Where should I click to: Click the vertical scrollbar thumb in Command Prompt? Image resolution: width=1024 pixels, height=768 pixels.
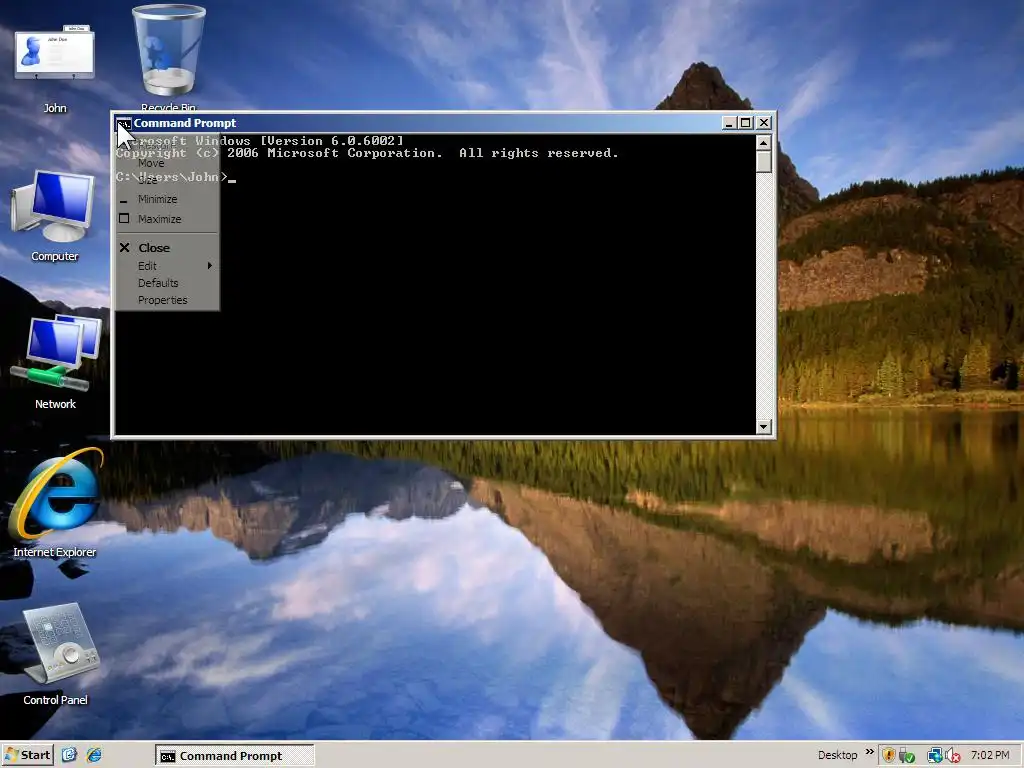763,161
